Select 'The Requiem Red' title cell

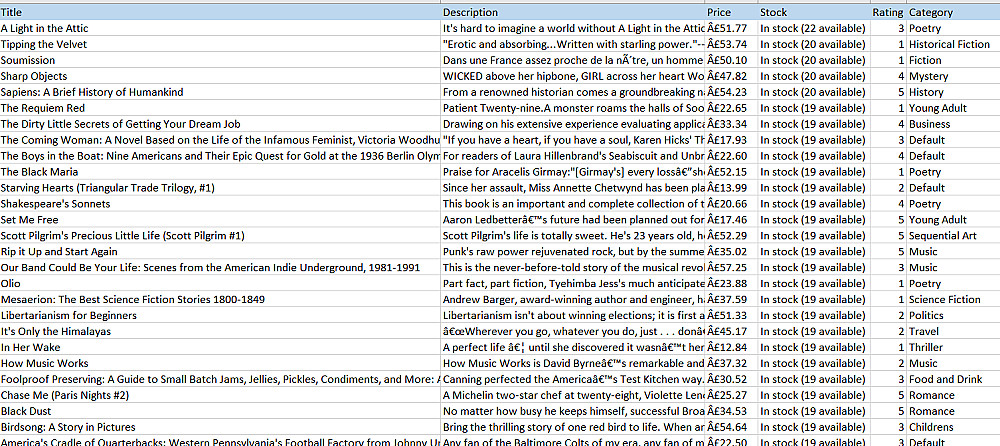pos(220,108)
